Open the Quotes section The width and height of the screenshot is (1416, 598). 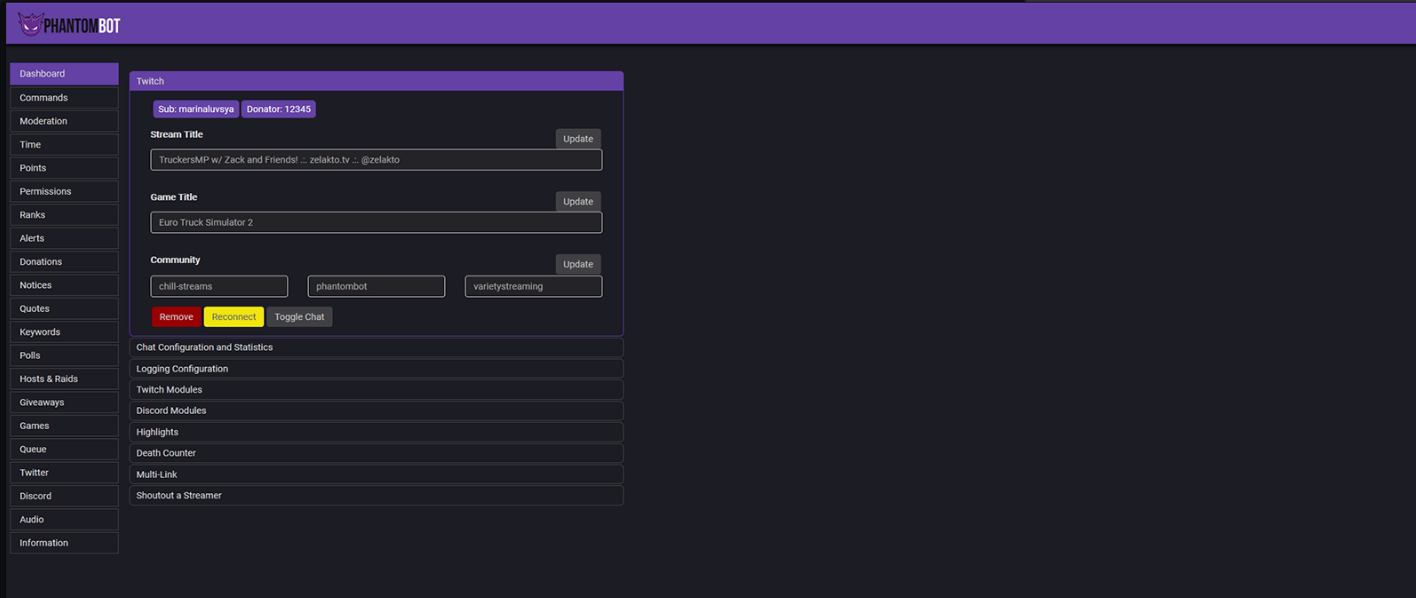pos(64,309)
